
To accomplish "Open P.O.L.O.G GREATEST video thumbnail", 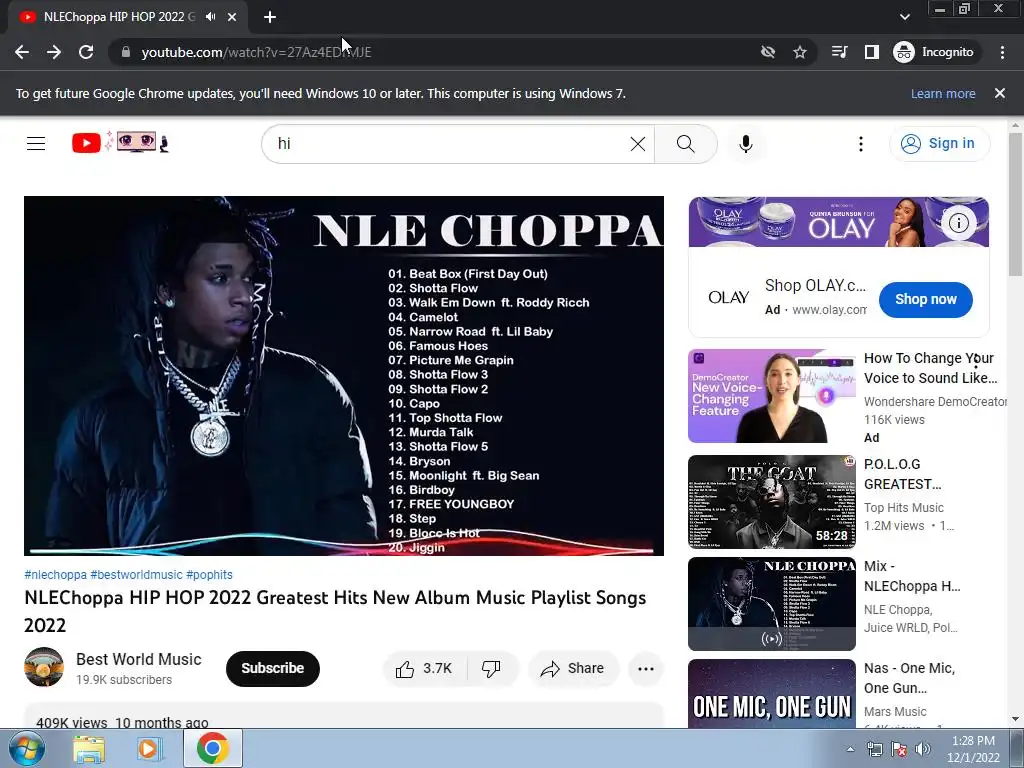I will pyautogui.click(x=772, y=502).
